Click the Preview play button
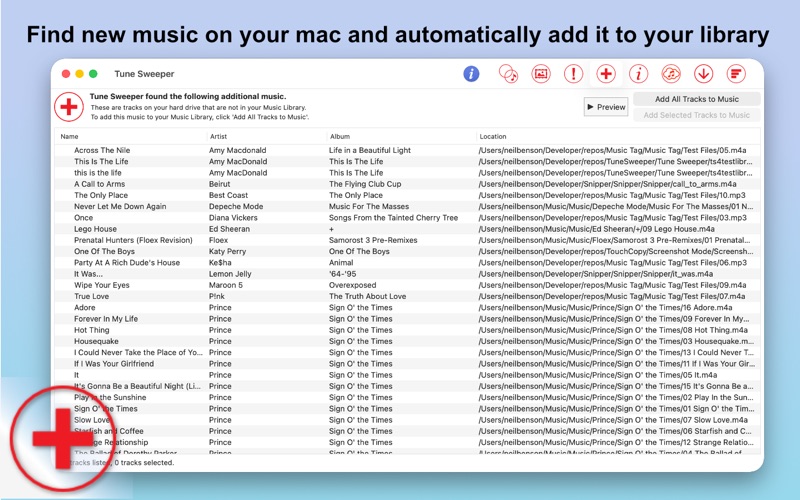The width and height of the screenshot is (800, 500). pyautogui.click(x=606, y=107)
